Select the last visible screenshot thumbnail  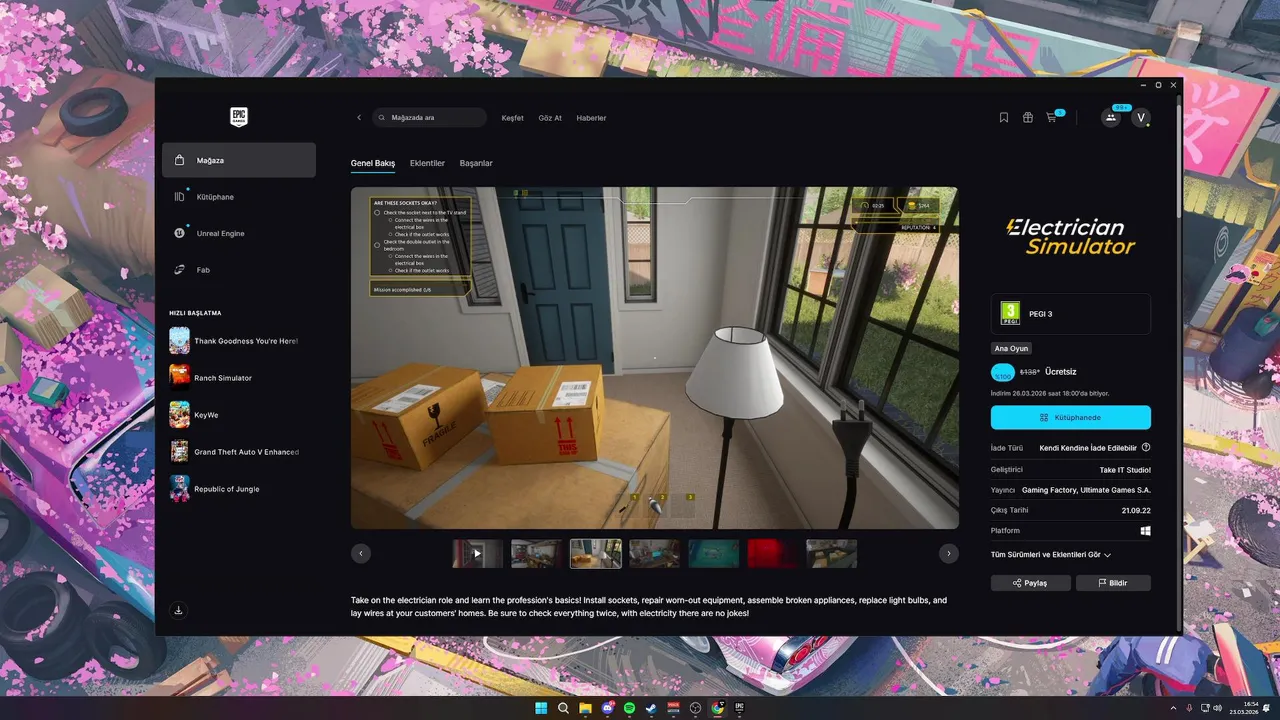tap(832, 553)
